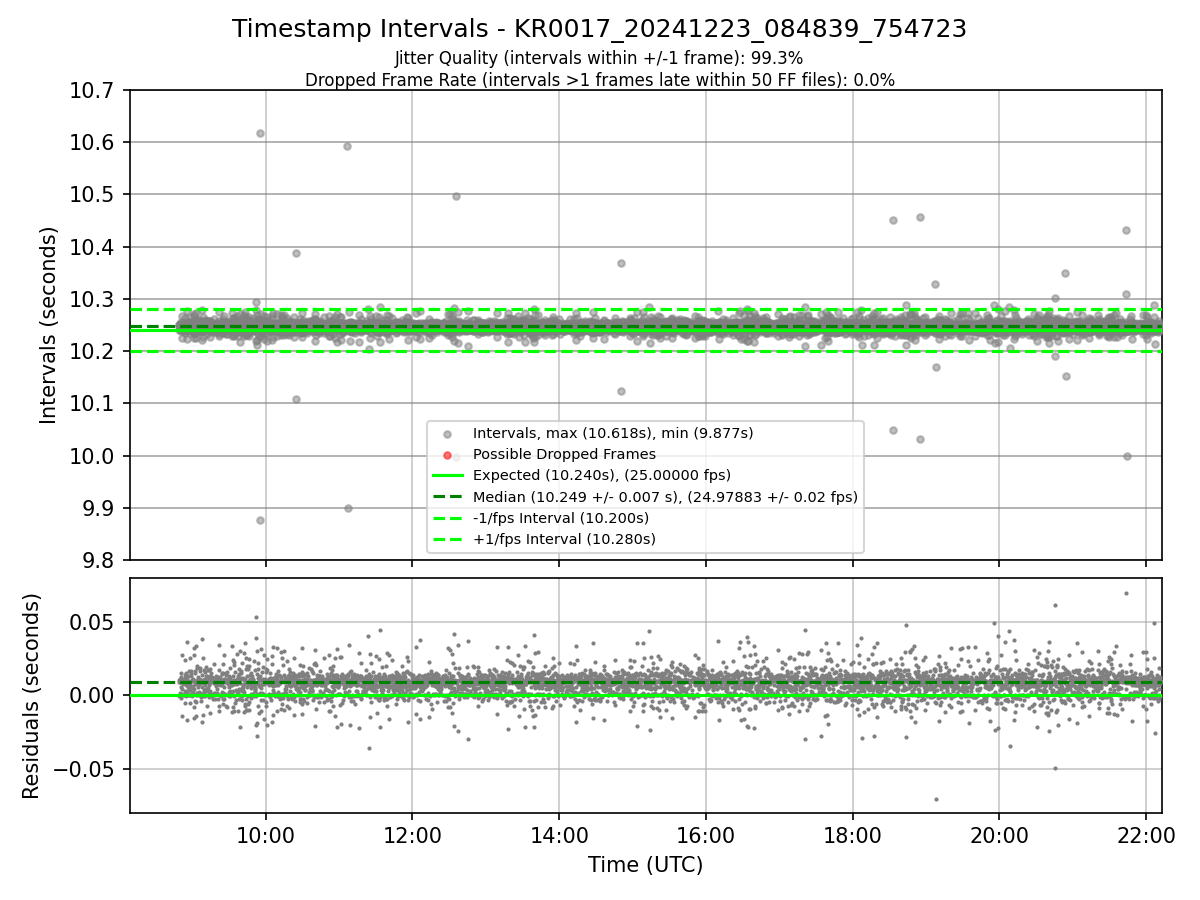Viewport: 1200px width, 900px height.
Task: Click the Median (10.249 +/- 0.007 s) legend entry
Action: coord(665,497)
